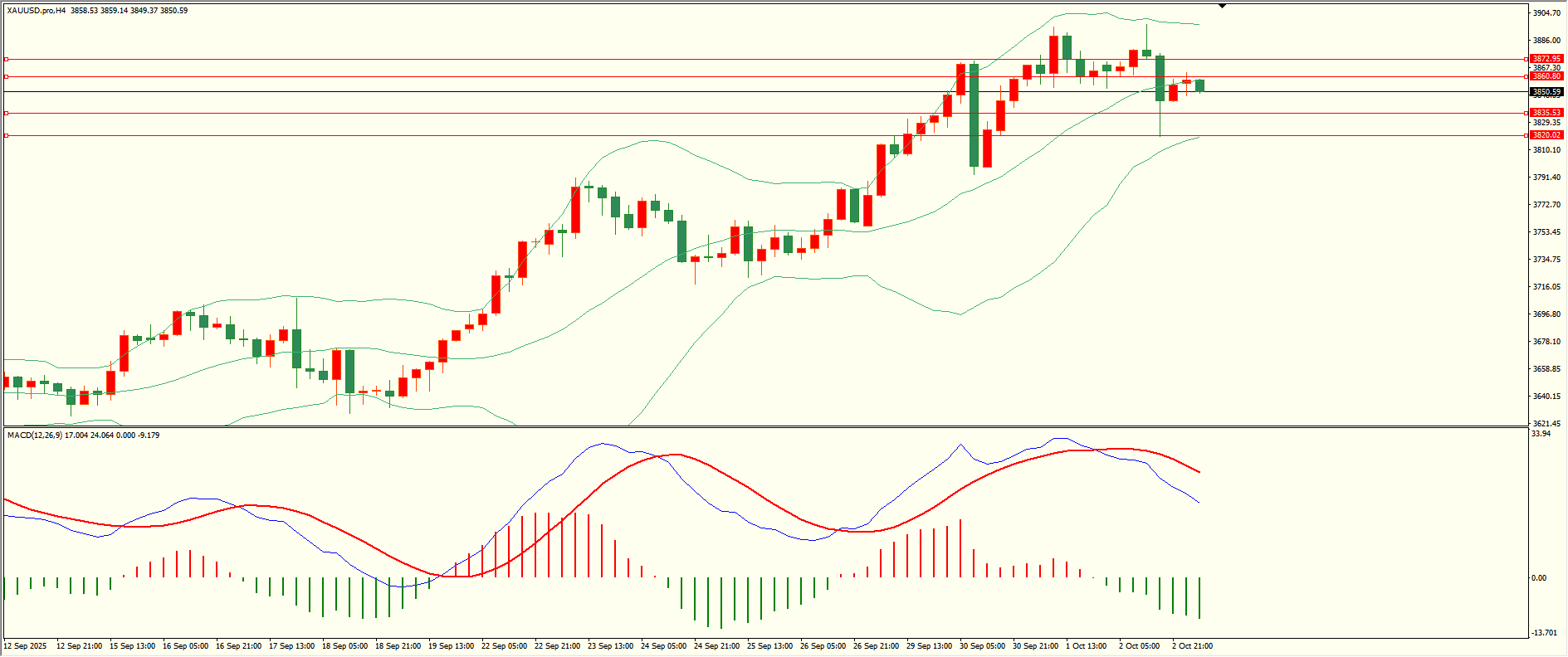Screen dimensions: 1568x657
Task: Click the XAUUSD.pro,H4 chart title text
Action: tap(37, 11)
